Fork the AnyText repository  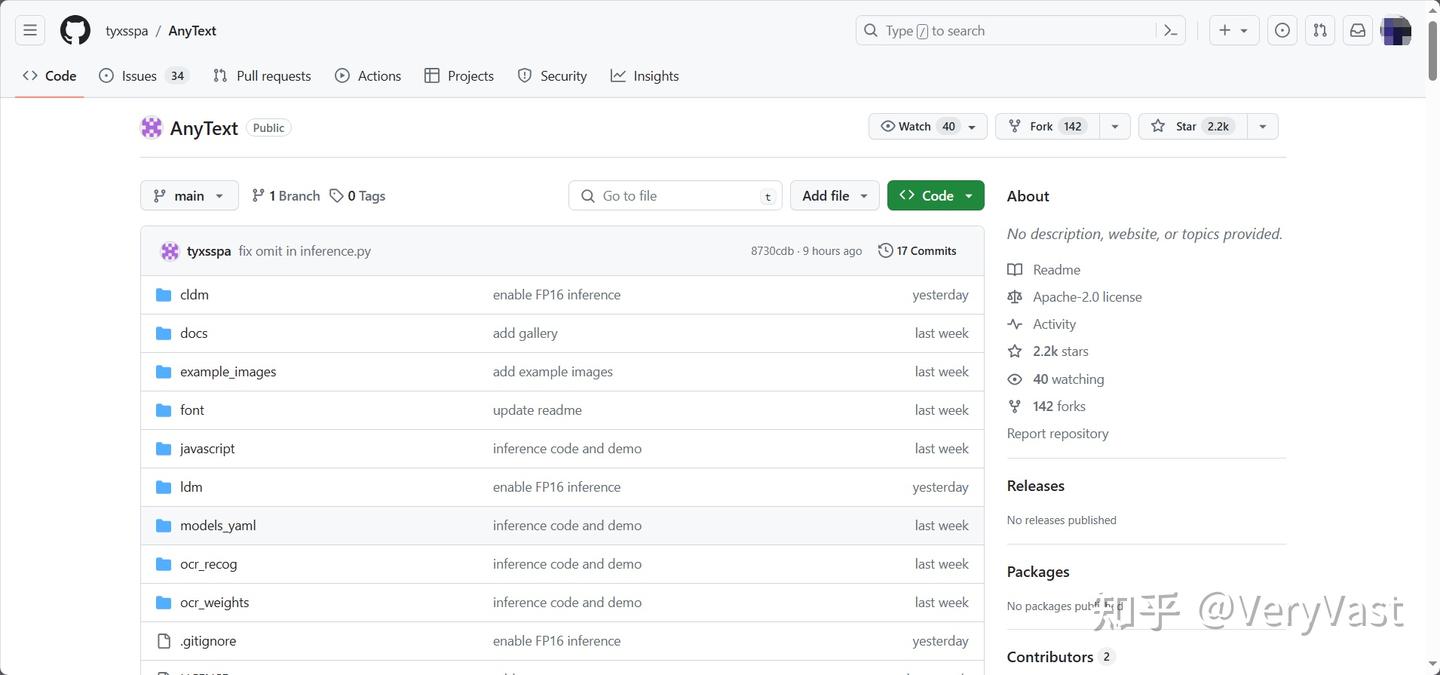1041,127
